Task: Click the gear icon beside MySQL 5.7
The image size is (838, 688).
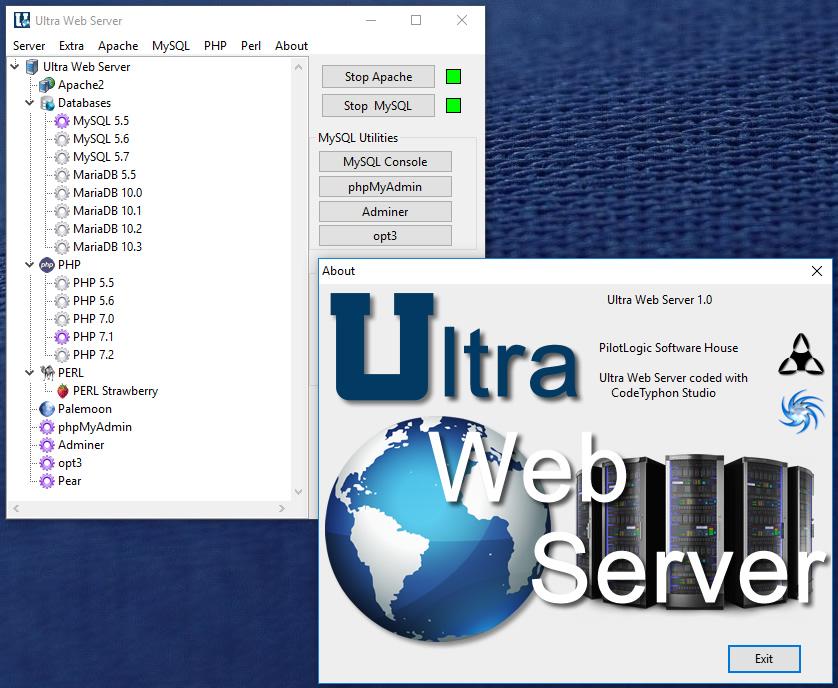Action: point(62,157)
